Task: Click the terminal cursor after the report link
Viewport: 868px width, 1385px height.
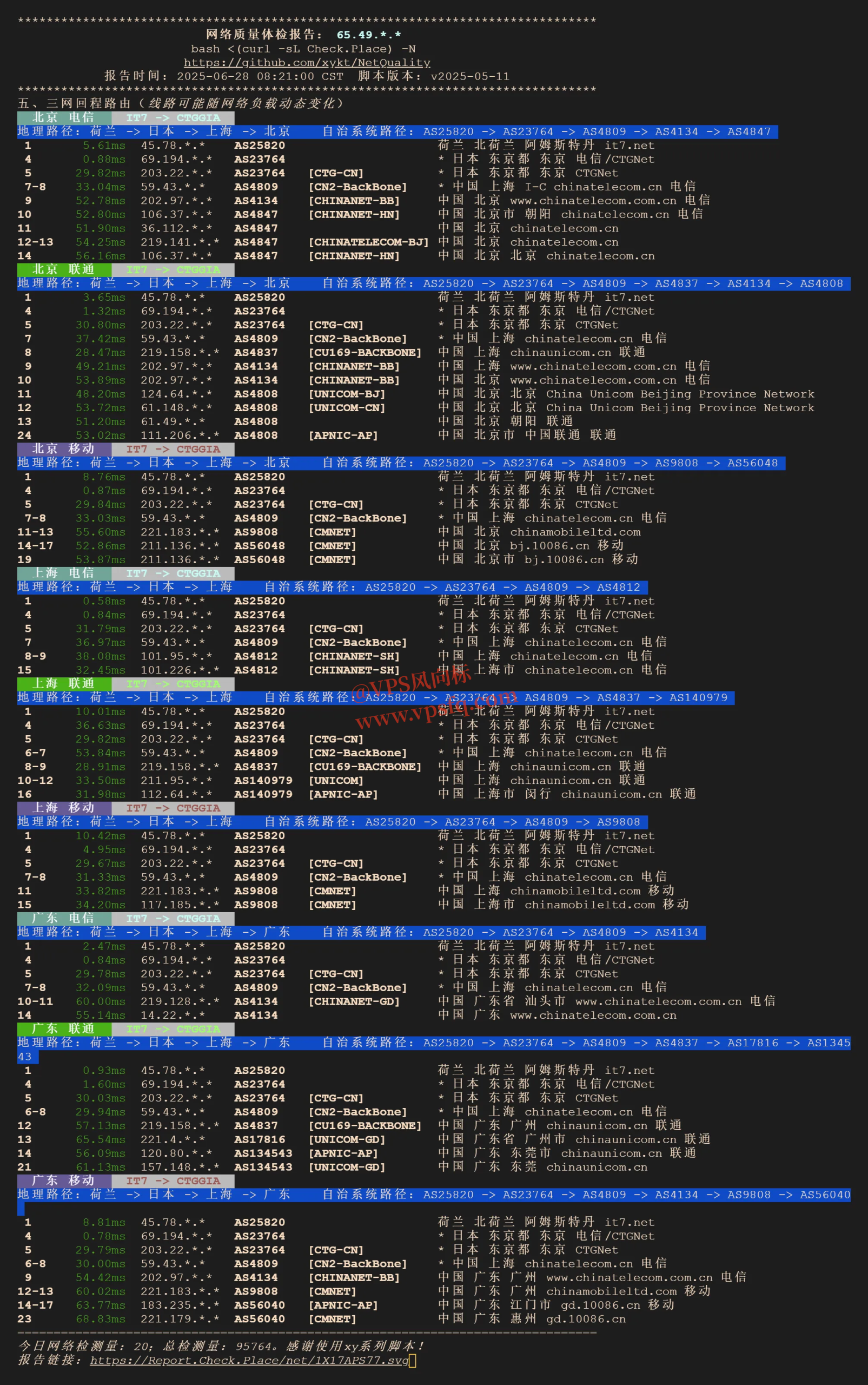Action: click(x=412, y=1360)
